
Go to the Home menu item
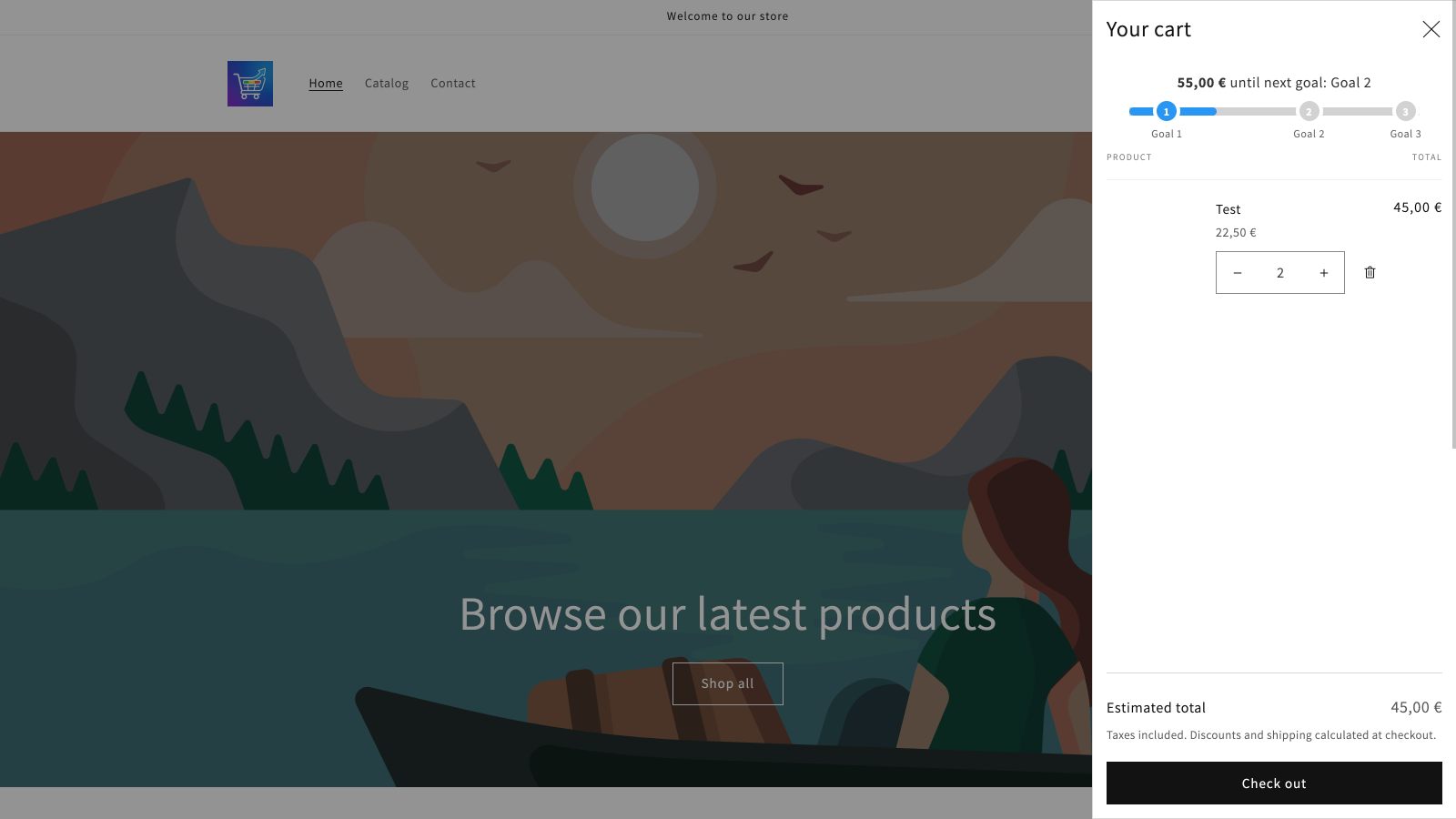pyautogui.click(x=326, y=84)
